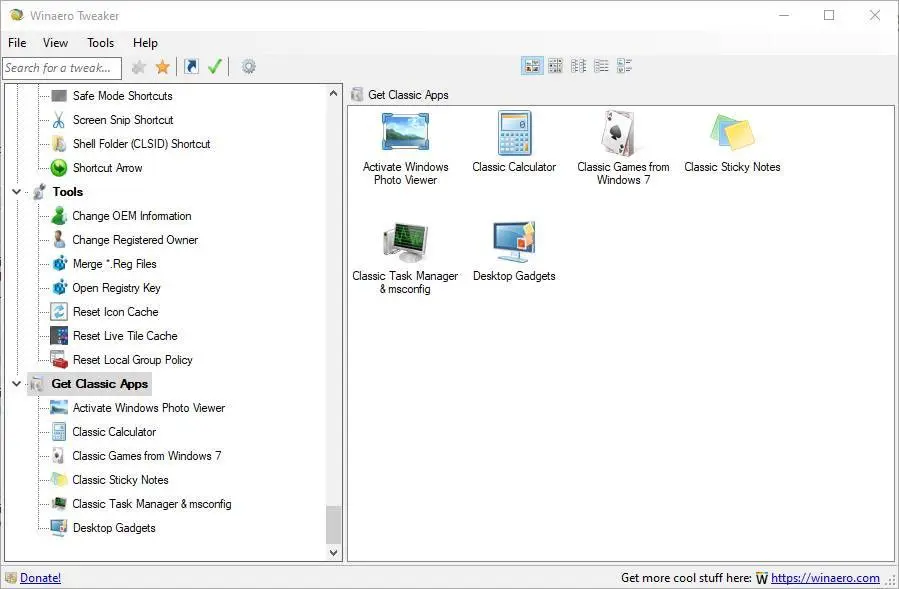Close the Winaero Tweaker window
The height and width of the screenshot is (589, 899).
874,15
